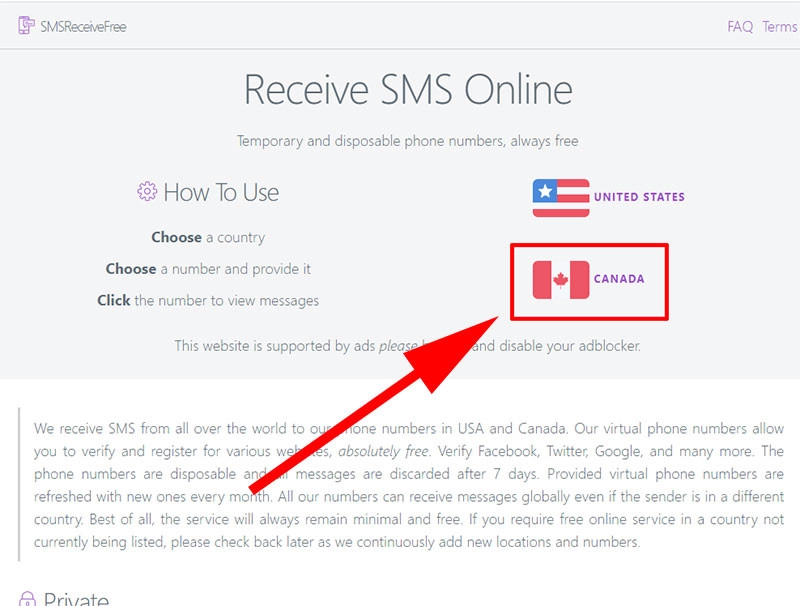Screen dimensions: 800x606
Task: Click the SMSReceiveFree phone logo icon
Action: [26, 25]
